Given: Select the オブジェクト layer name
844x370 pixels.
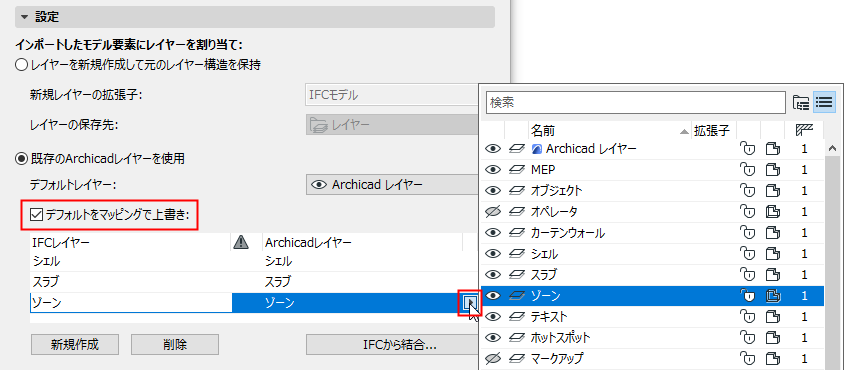Looking at the screenshot, I should tap(557, 191).
